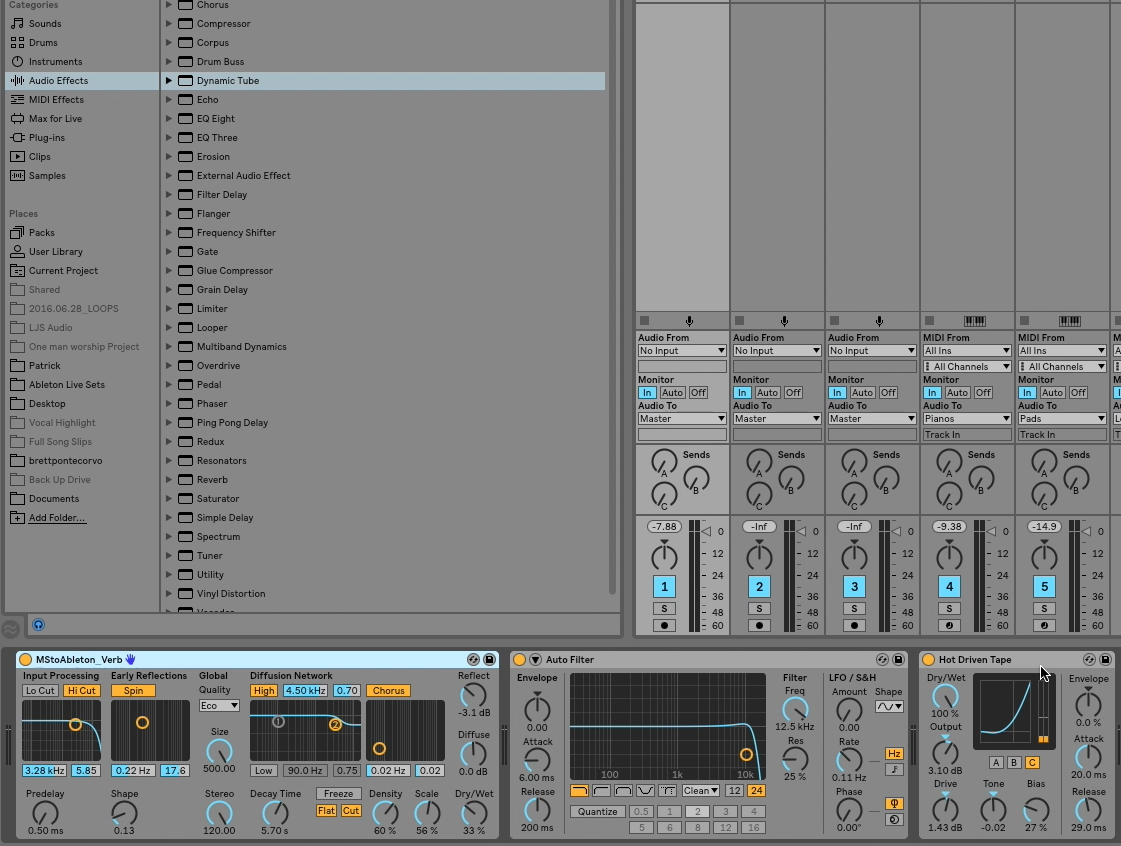Select tape mode B in Hot Driven Tape
The width and height of the screenshot is (1121, 846).
[x=1014, y=762]
